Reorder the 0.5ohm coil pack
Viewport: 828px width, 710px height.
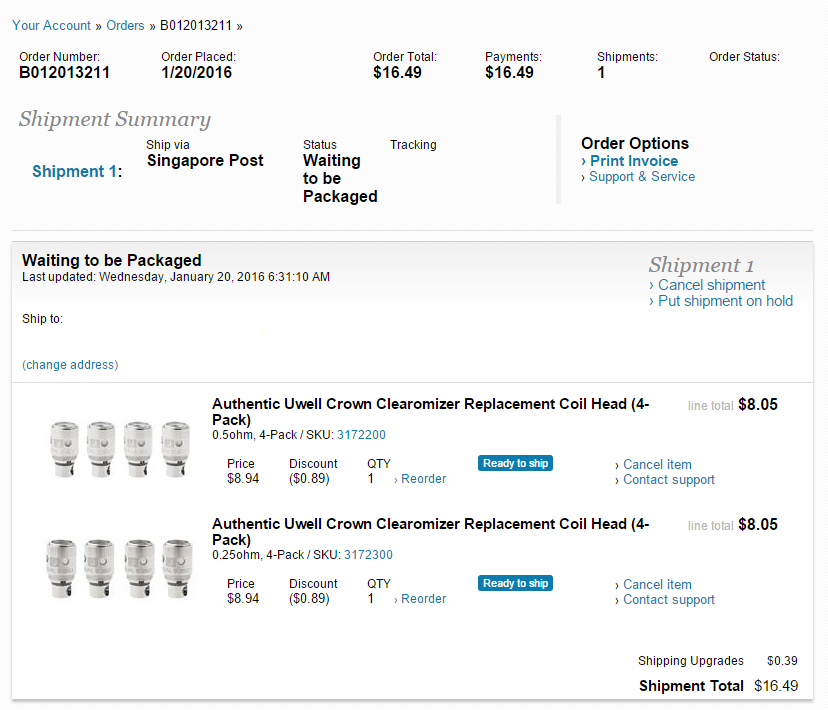pos(423,479)
